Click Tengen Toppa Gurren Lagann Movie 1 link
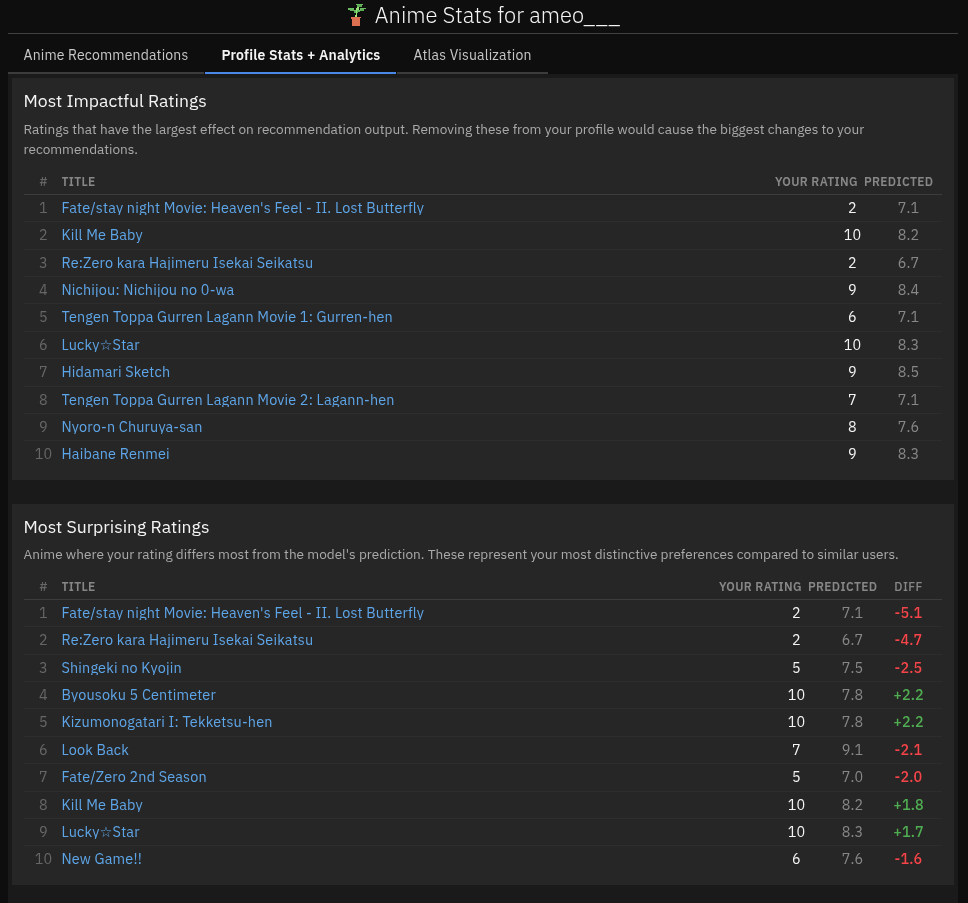Viewport: 968px width, 903px height. point(227,317)
